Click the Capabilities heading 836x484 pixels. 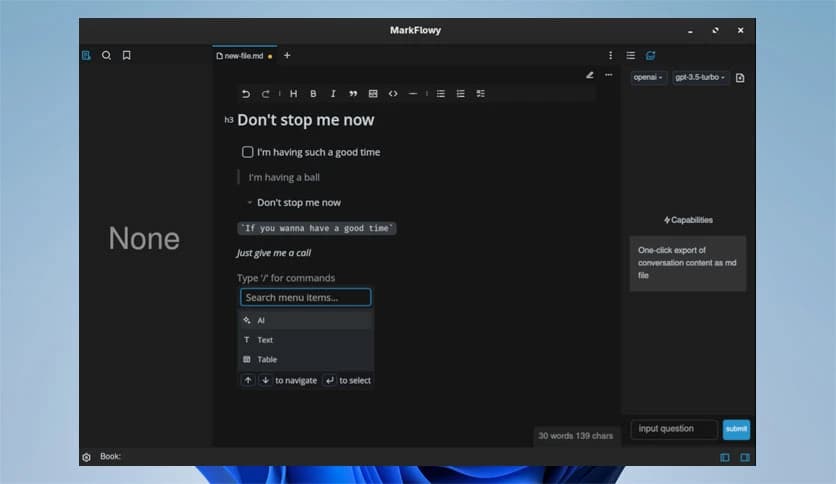pyautogui.click(x=688, y=220)
